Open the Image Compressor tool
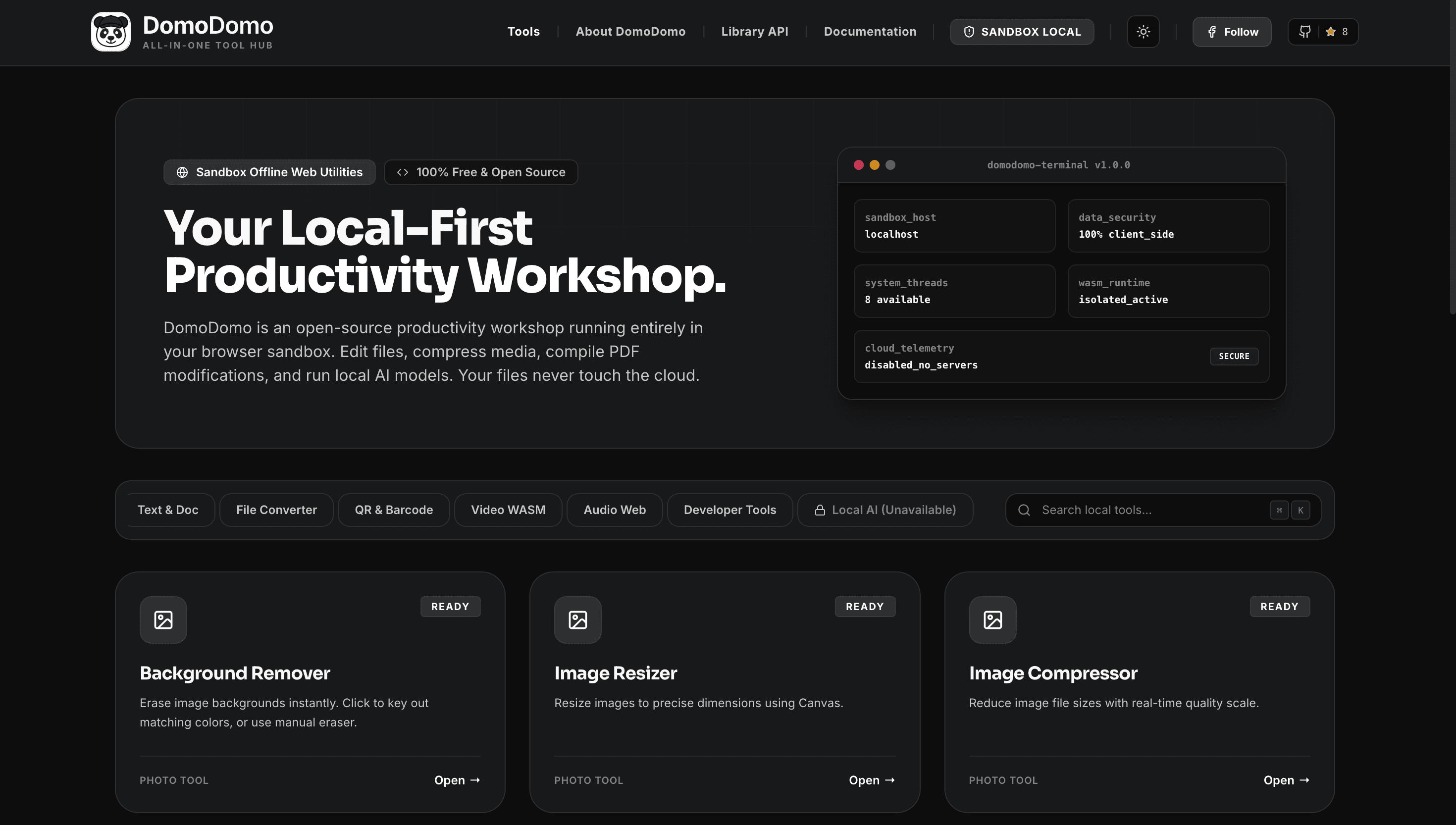1456x825 pixels. (1287, 780)
